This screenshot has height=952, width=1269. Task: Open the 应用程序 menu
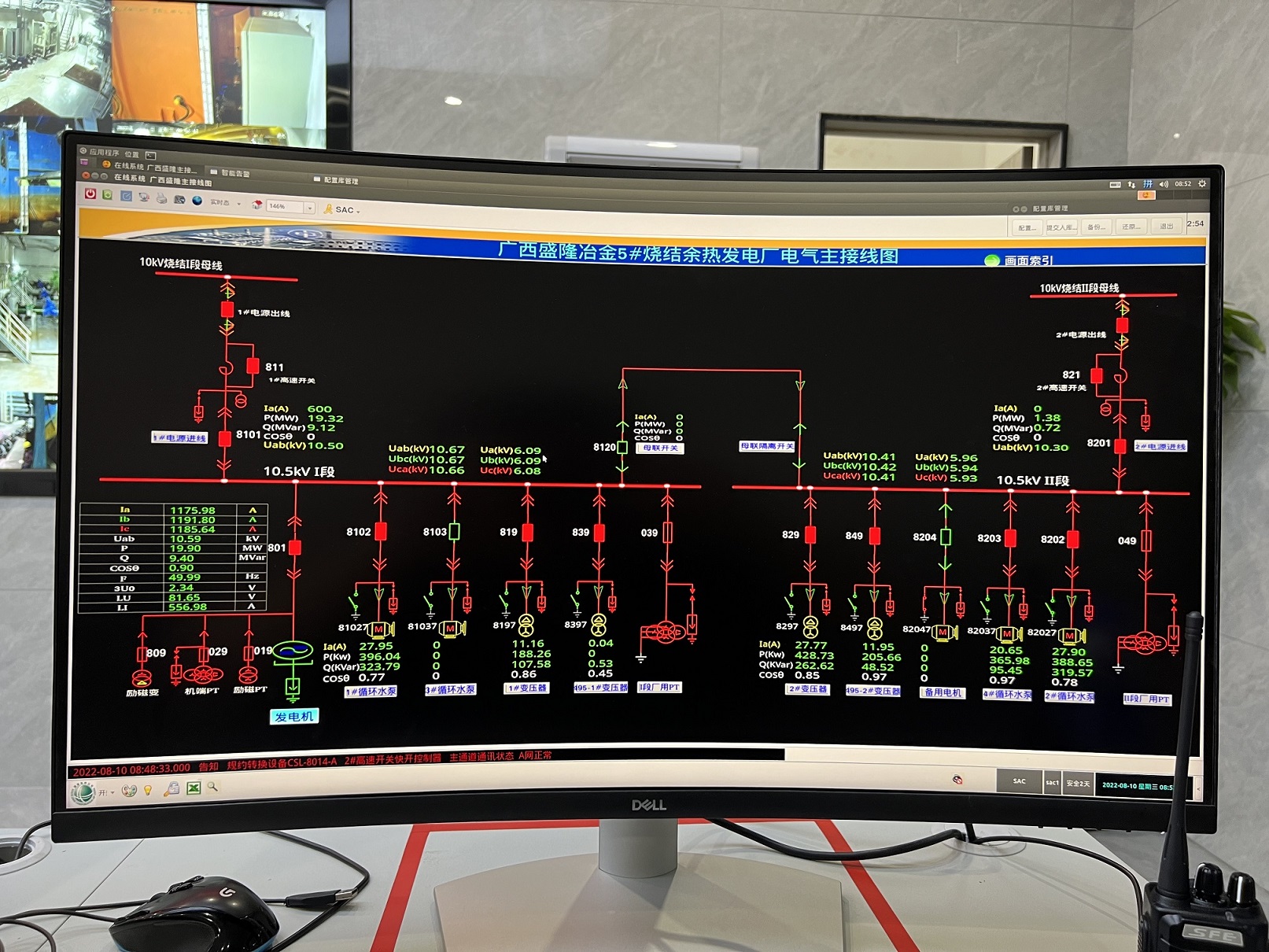coord(103,152)
